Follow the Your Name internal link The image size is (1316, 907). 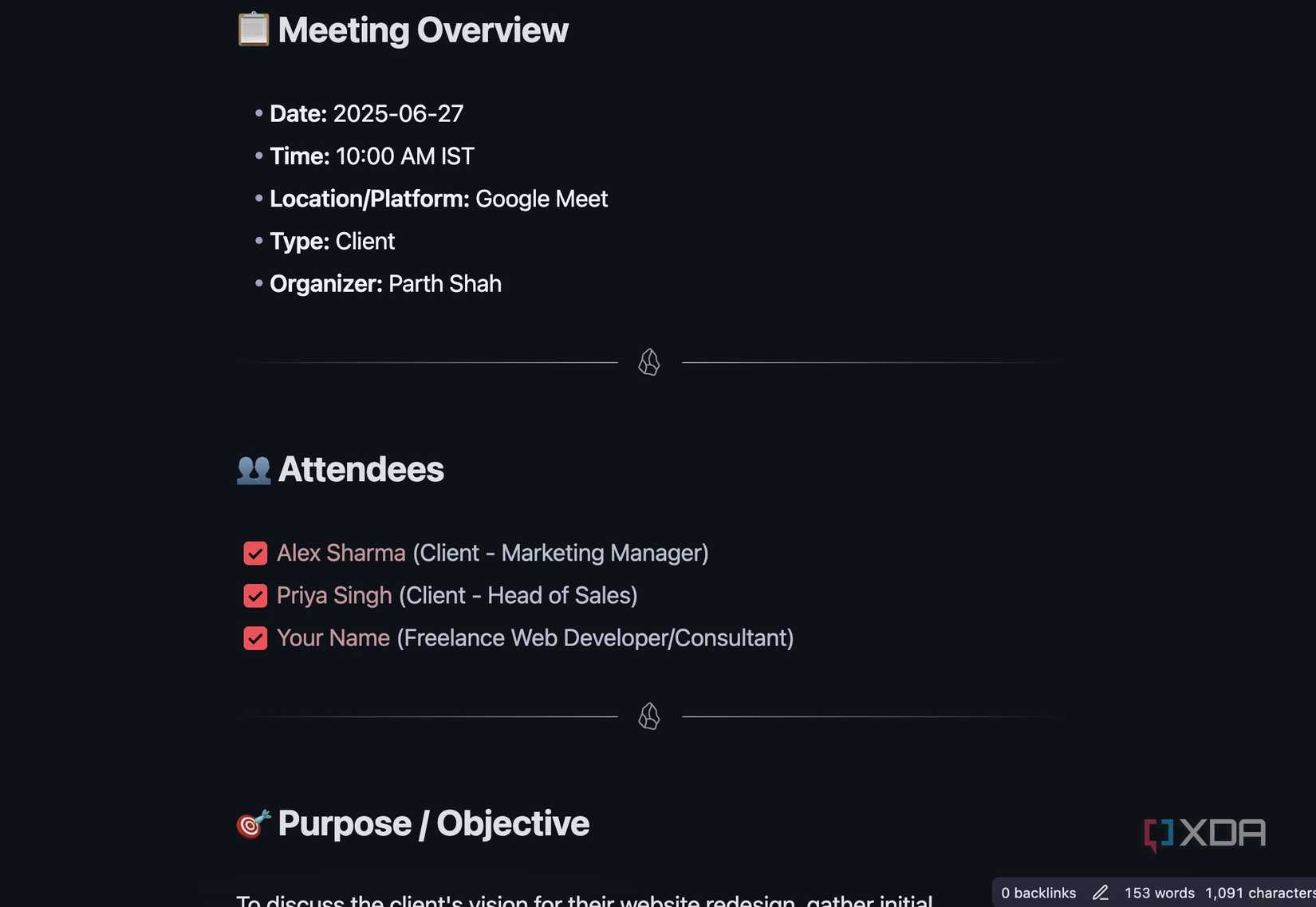[x=332, y=638]
